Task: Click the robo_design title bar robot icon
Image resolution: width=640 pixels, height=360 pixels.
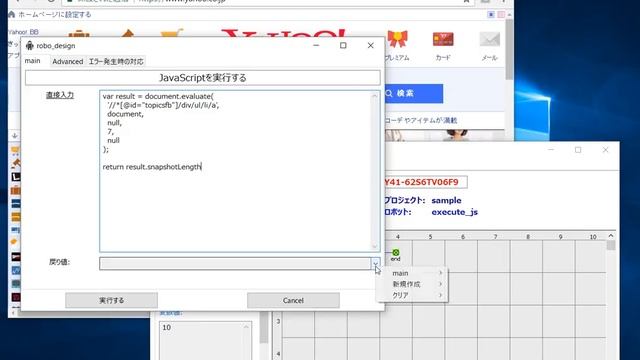Action: 29,45
